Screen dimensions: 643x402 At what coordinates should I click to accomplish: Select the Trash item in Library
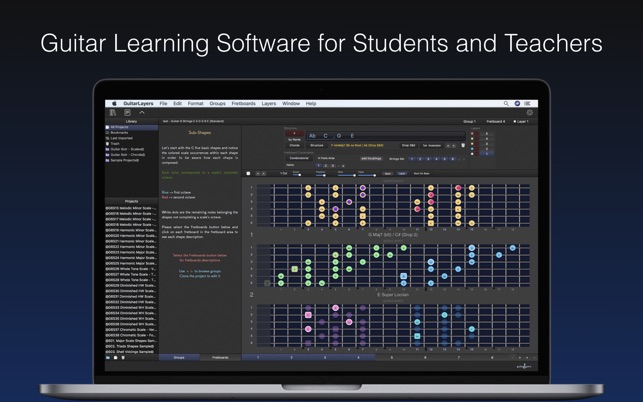(115, 144)
